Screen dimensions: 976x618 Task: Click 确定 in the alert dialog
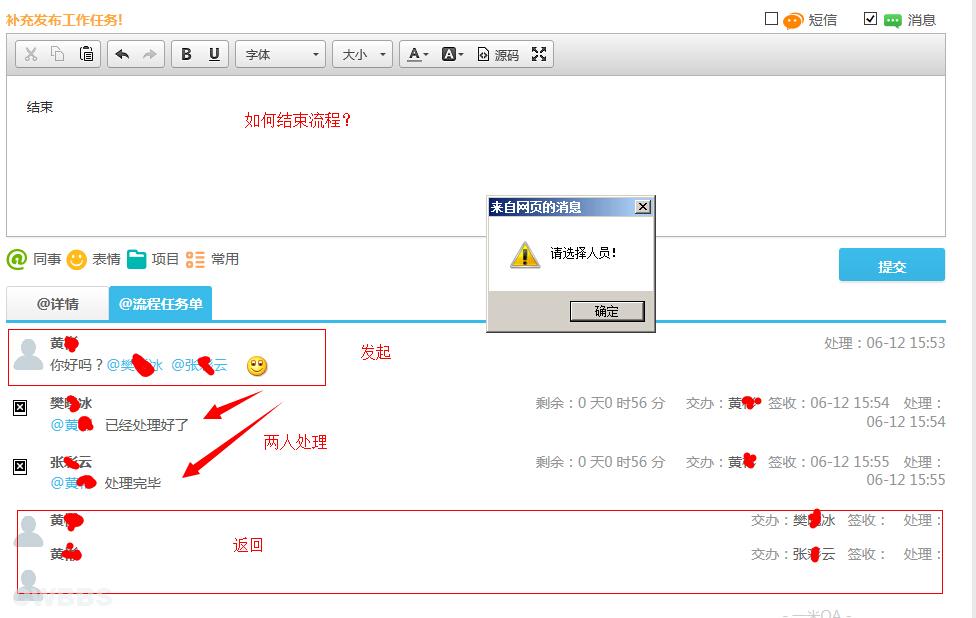(607, 311)
